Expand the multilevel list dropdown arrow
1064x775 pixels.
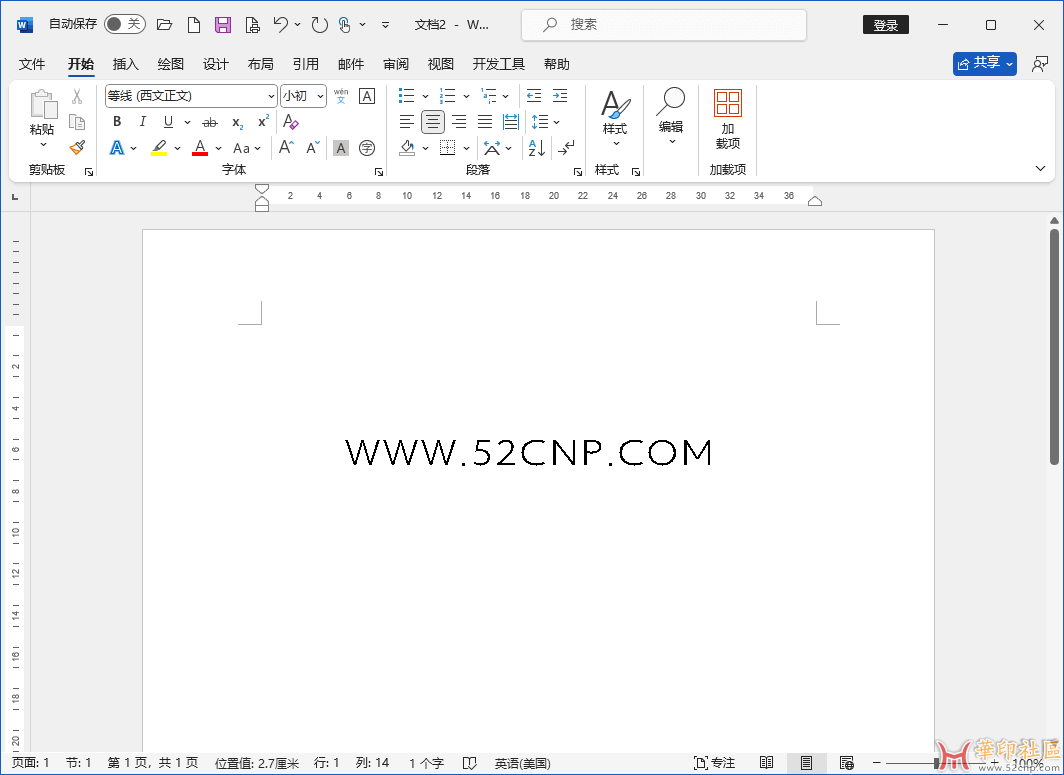506,96
